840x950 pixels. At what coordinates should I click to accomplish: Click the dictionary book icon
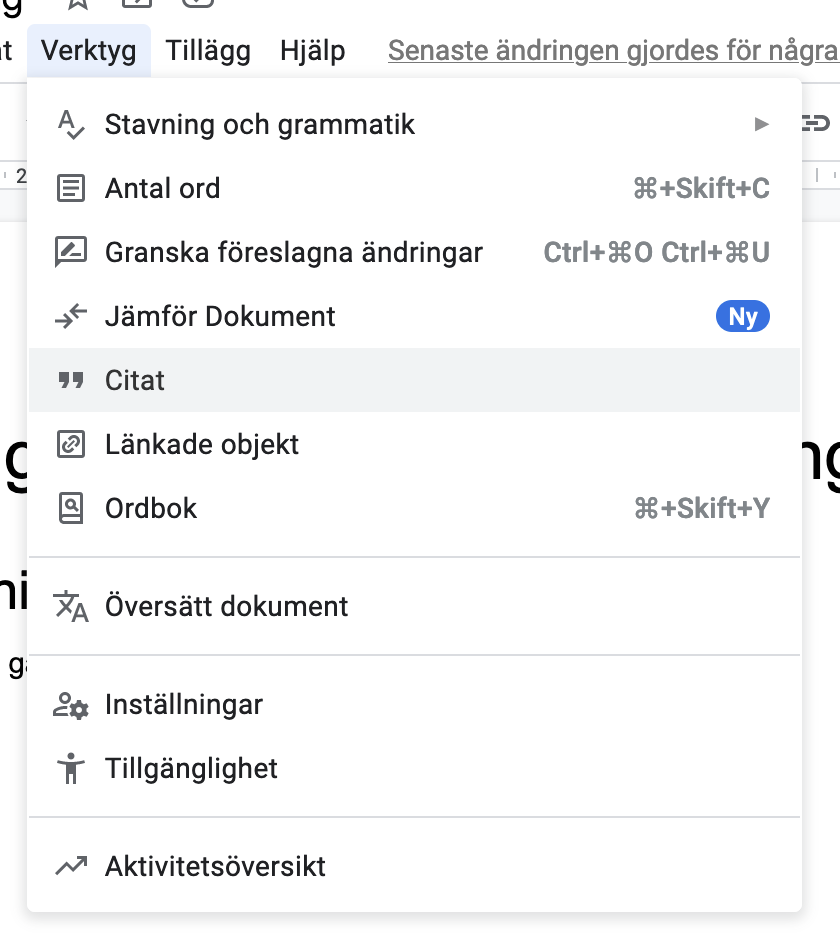71,508
